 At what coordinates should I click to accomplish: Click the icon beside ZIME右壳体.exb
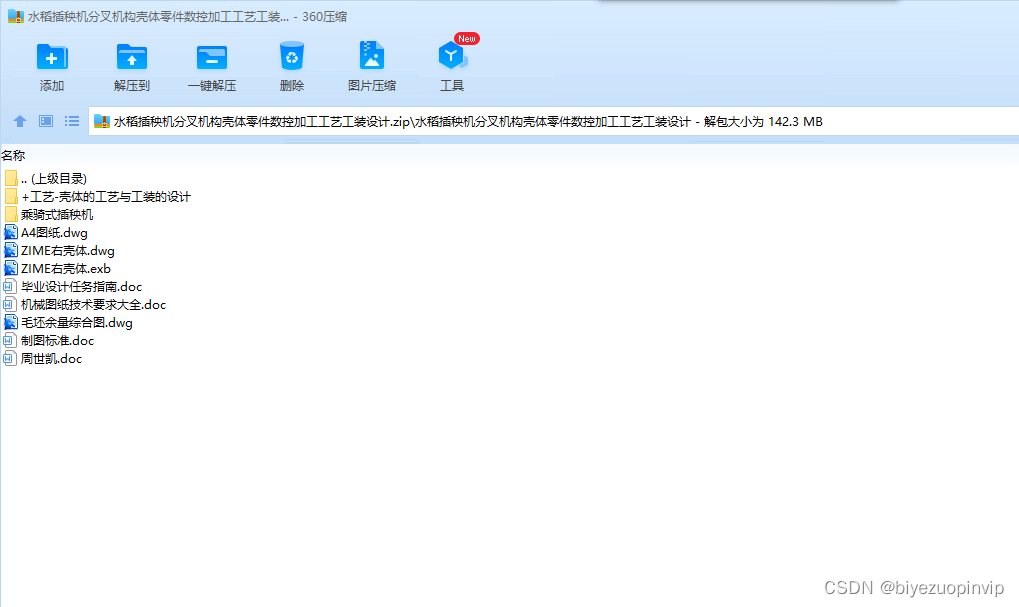10,268
